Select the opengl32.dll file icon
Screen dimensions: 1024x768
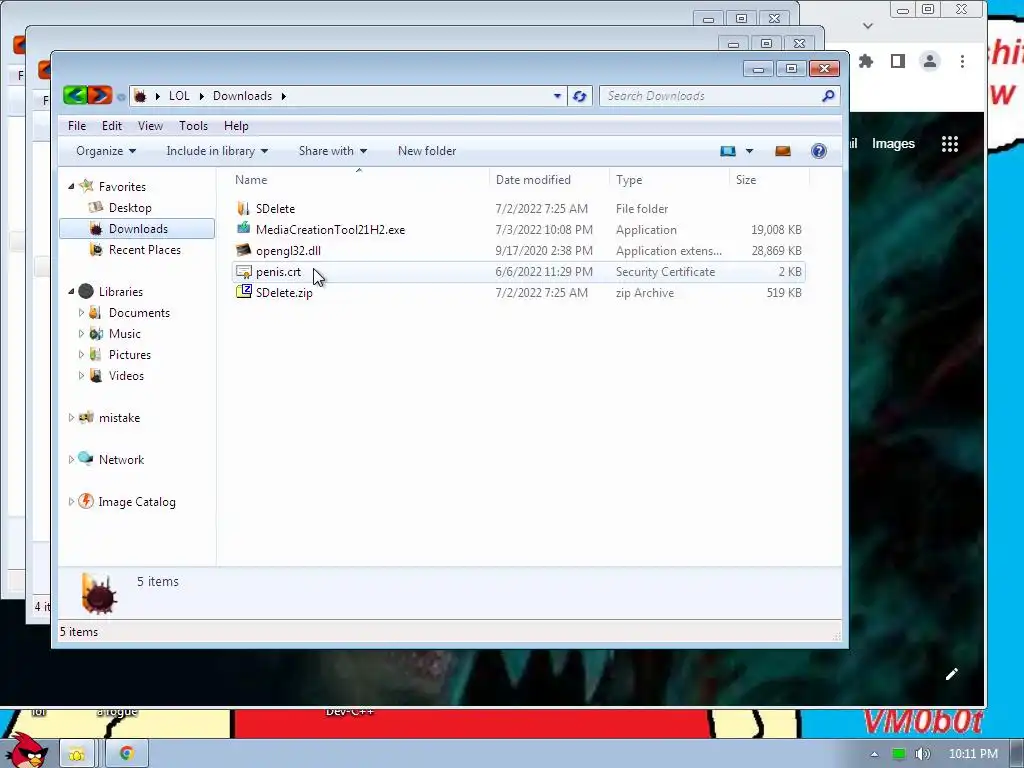[x=244, y=250]
